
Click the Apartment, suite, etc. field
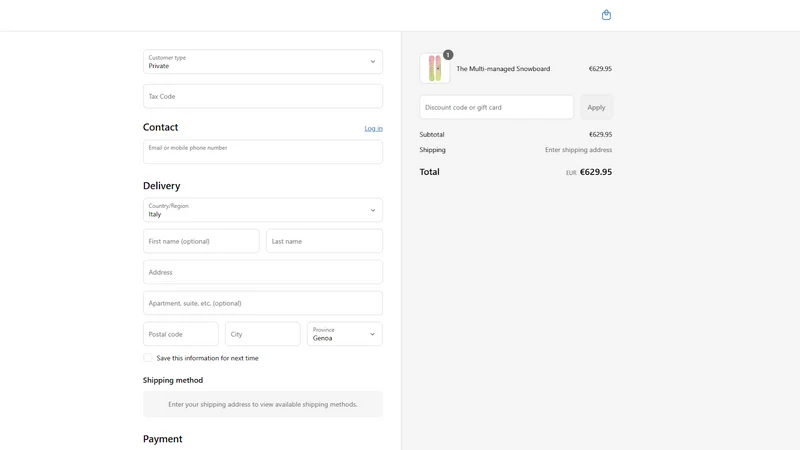point(263,303)
